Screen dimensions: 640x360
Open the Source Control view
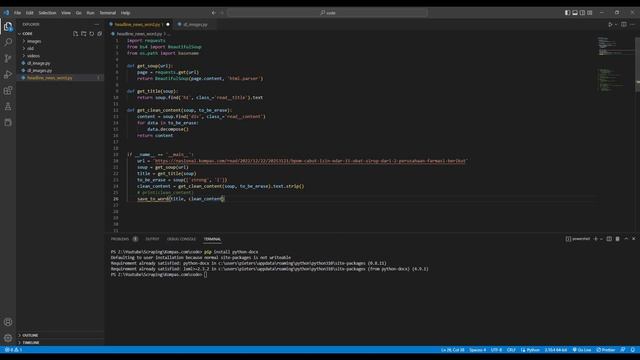click(8, 58)
